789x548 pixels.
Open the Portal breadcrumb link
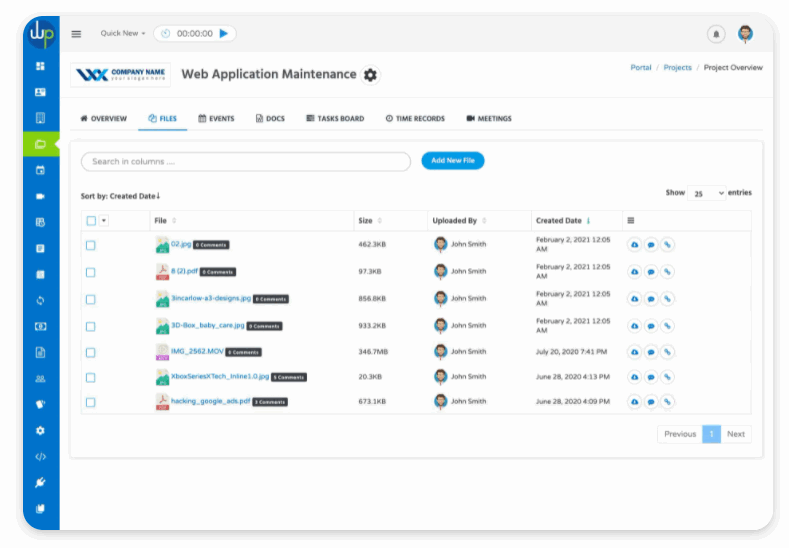coord(641,67)
